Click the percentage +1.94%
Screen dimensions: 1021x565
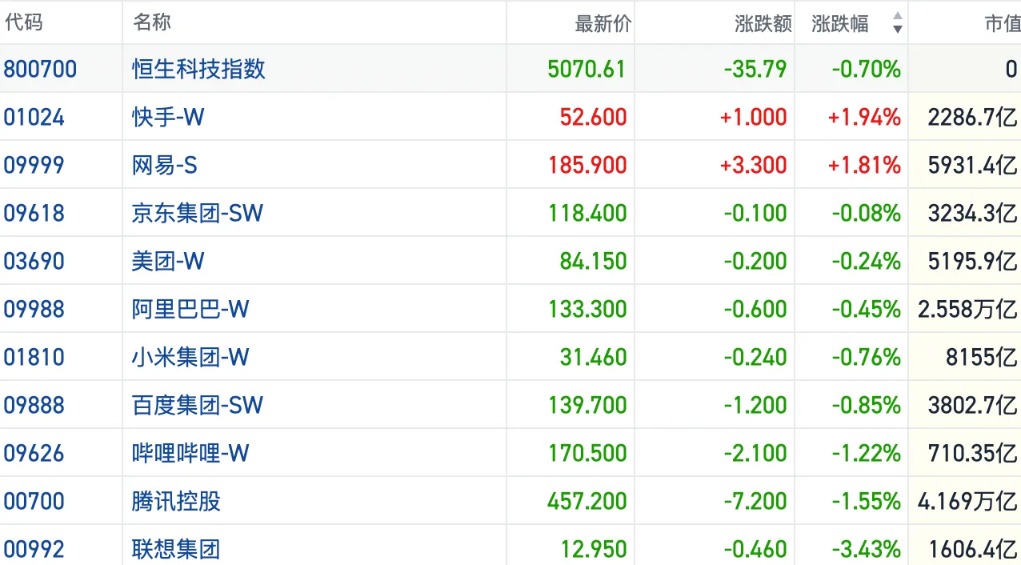pos(865,117)
